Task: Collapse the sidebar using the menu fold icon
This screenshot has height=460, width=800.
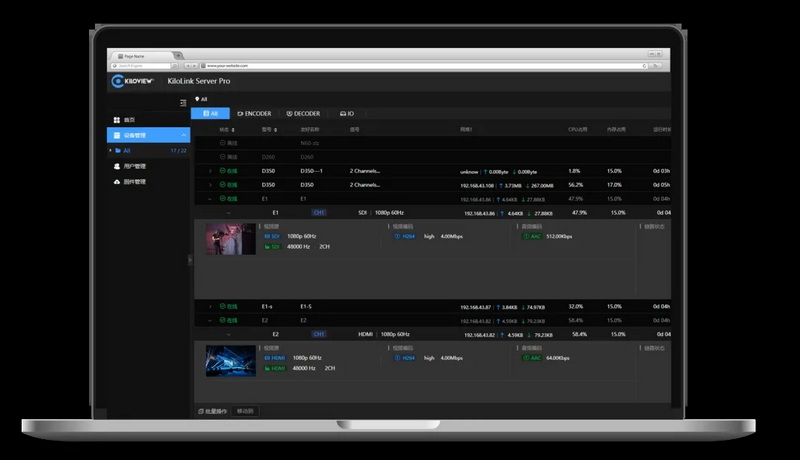Action: tap(183, 103)
